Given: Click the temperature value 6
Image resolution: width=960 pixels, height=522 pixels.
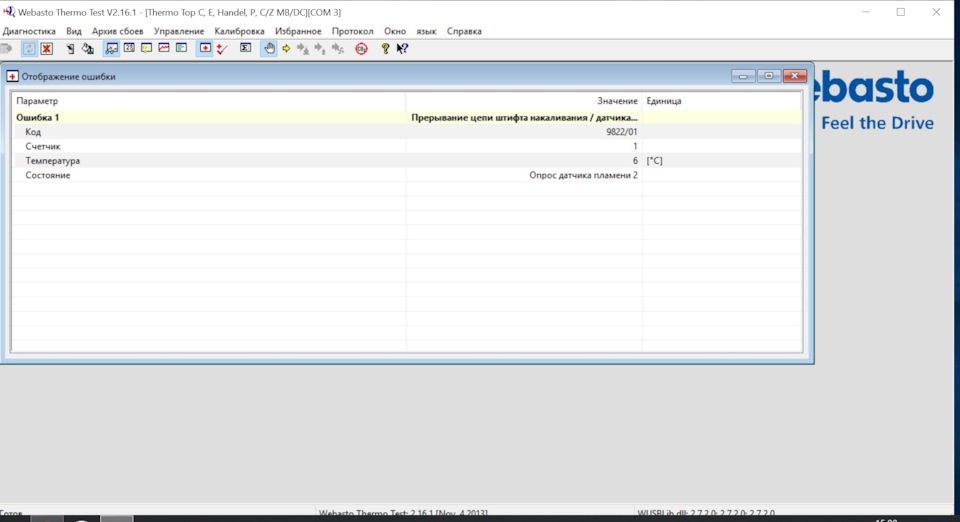Looking at the screenshot, I should [635, 160].
